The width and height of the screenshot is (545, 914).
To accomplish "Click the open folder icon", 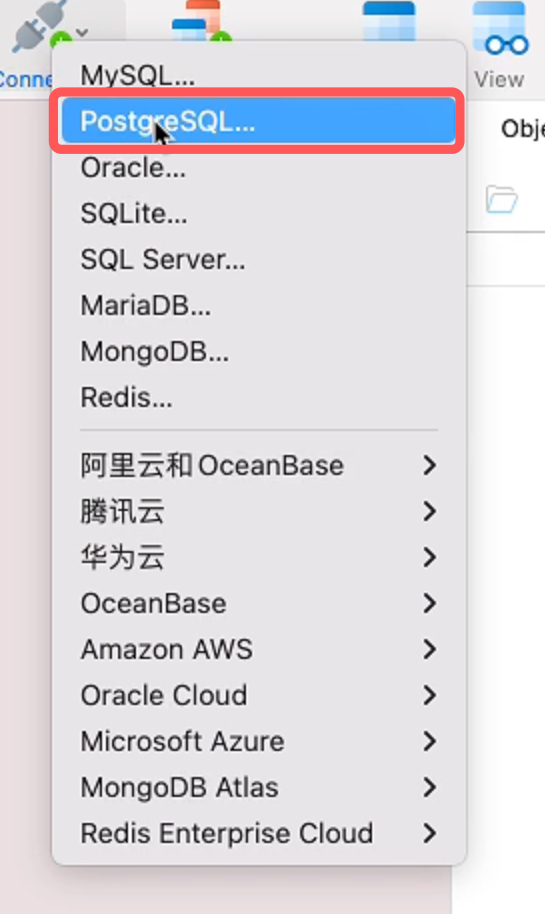I will click(x=501, y=200).
